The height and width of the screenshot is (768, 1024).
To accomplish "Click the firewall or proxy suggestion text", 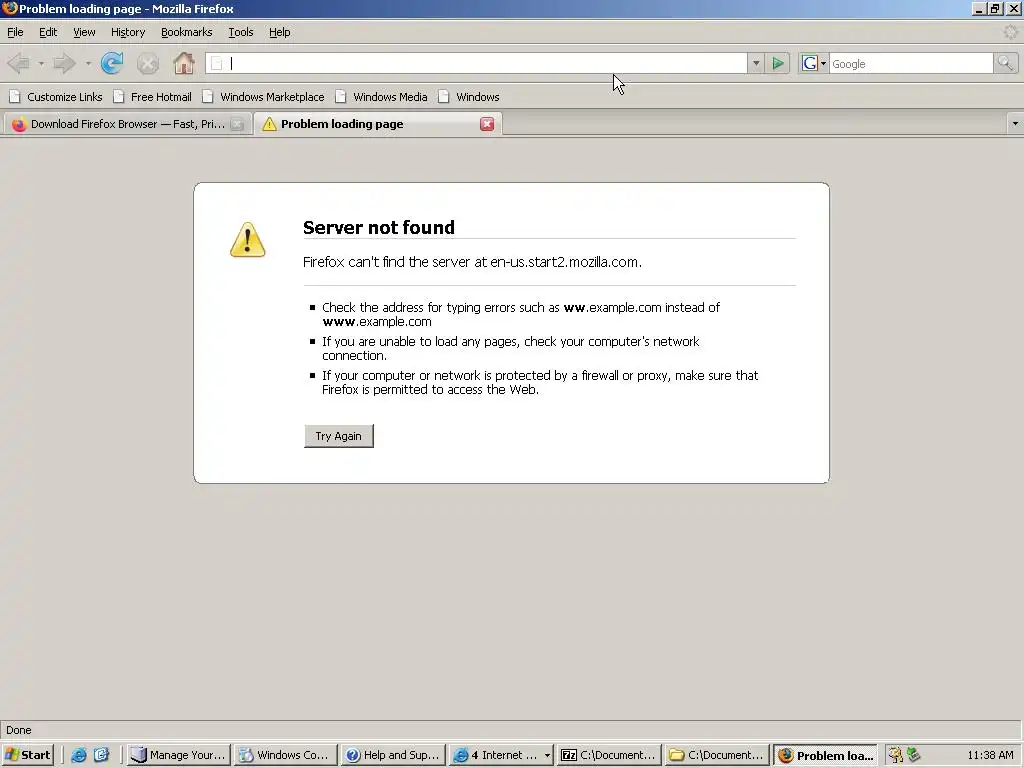I will click(x=540, y=383).
